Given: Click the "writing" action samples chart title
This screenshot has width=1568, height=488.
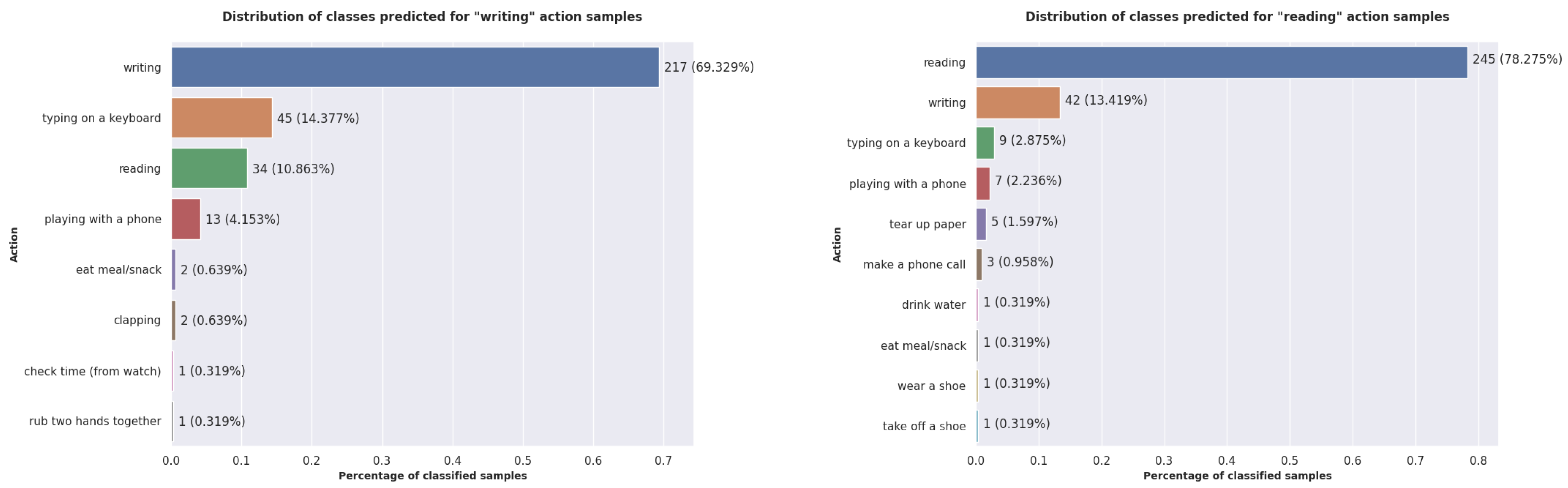Looking at the screenshot, I should [432, 17].
